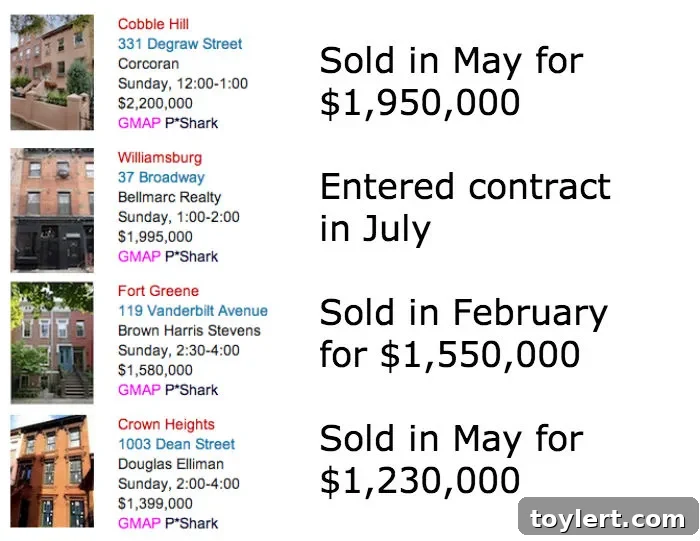This screenshot has width=700, height=541.
Task: Click P*Shark for 37 Broadway
Action: click(x=192, y=256)
